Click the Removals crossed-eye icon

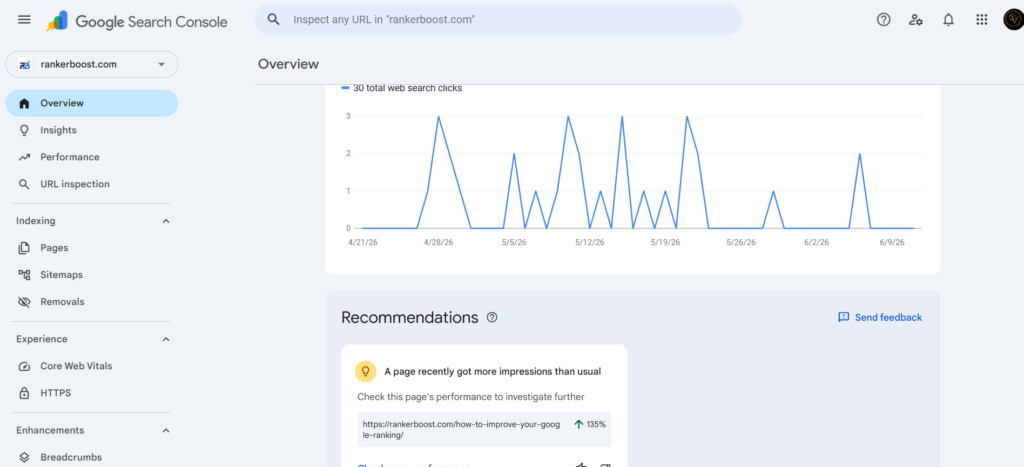pyautogui.click(x=24, y=302)
